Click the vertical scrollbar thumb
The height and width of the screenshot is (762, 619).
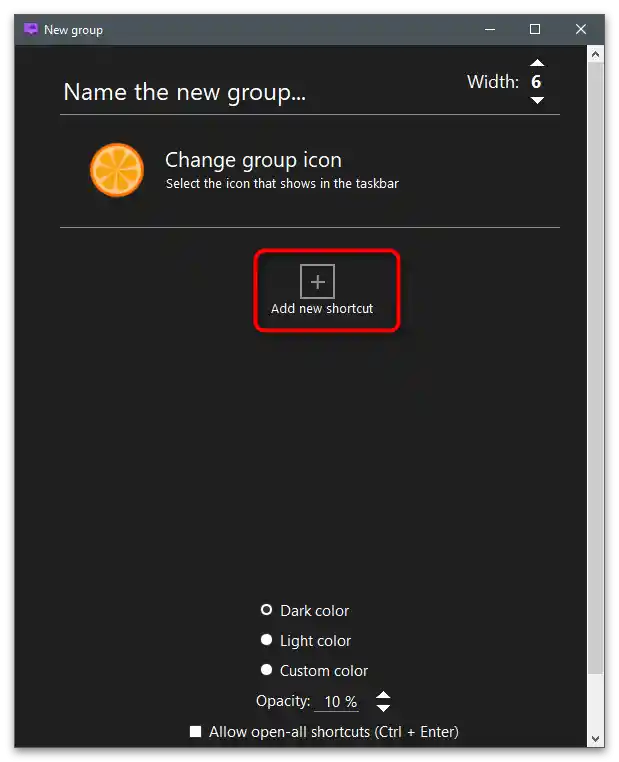click(596, 368)
